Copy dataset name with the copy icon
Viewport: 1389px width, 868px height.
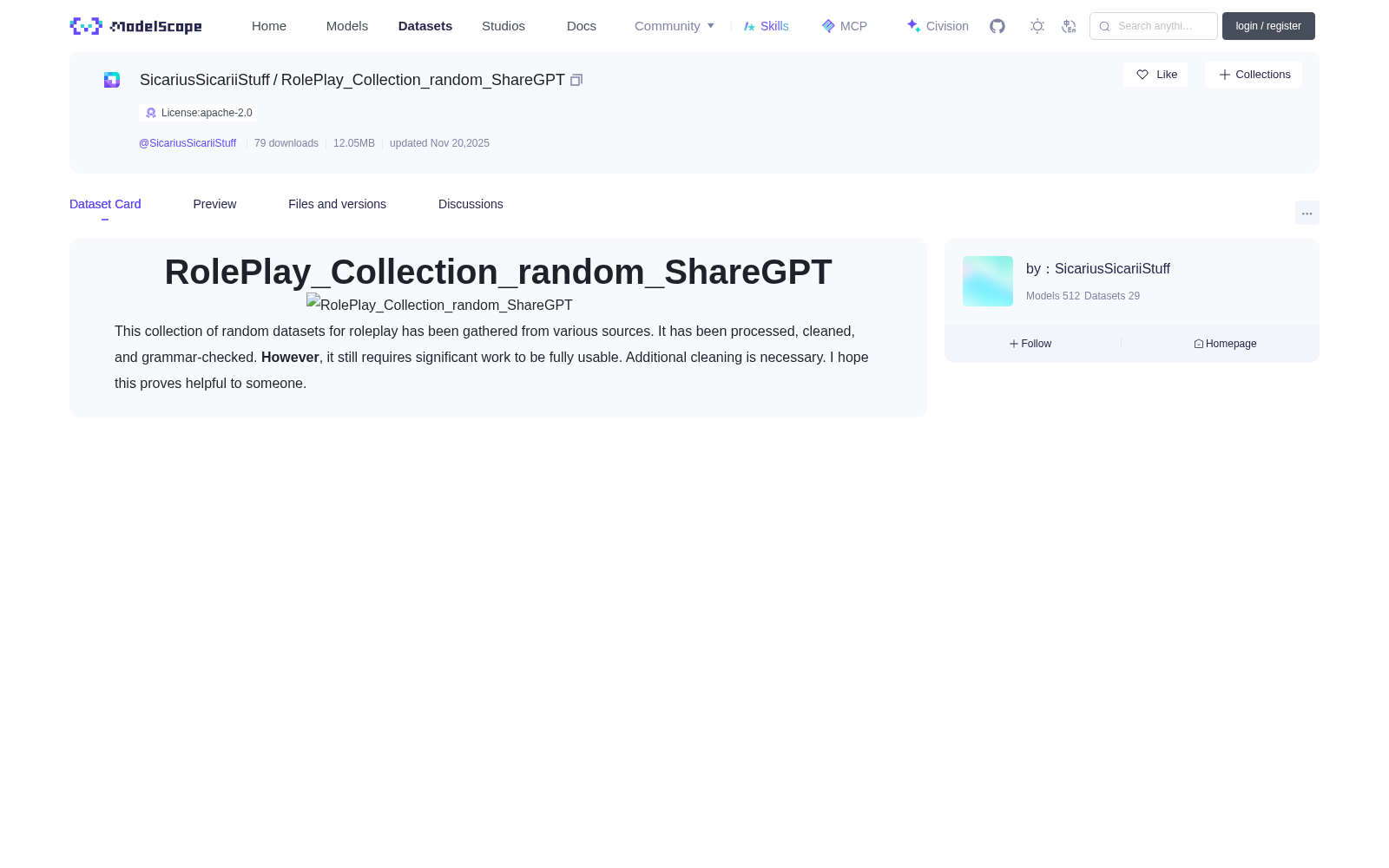coord(576,80)
